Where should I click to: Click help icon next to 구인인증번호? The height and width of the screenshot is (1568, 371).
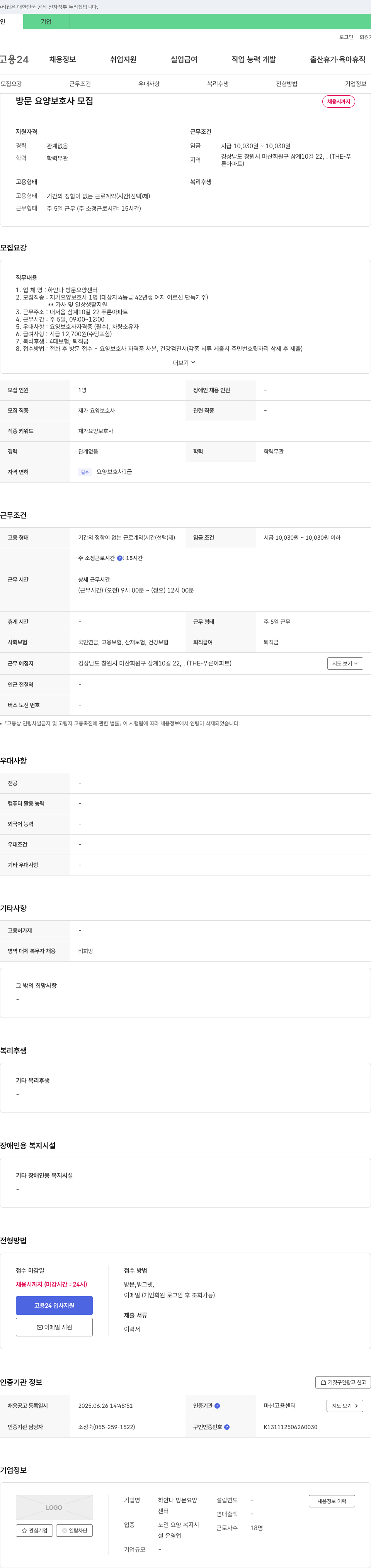click(226, 1427)
